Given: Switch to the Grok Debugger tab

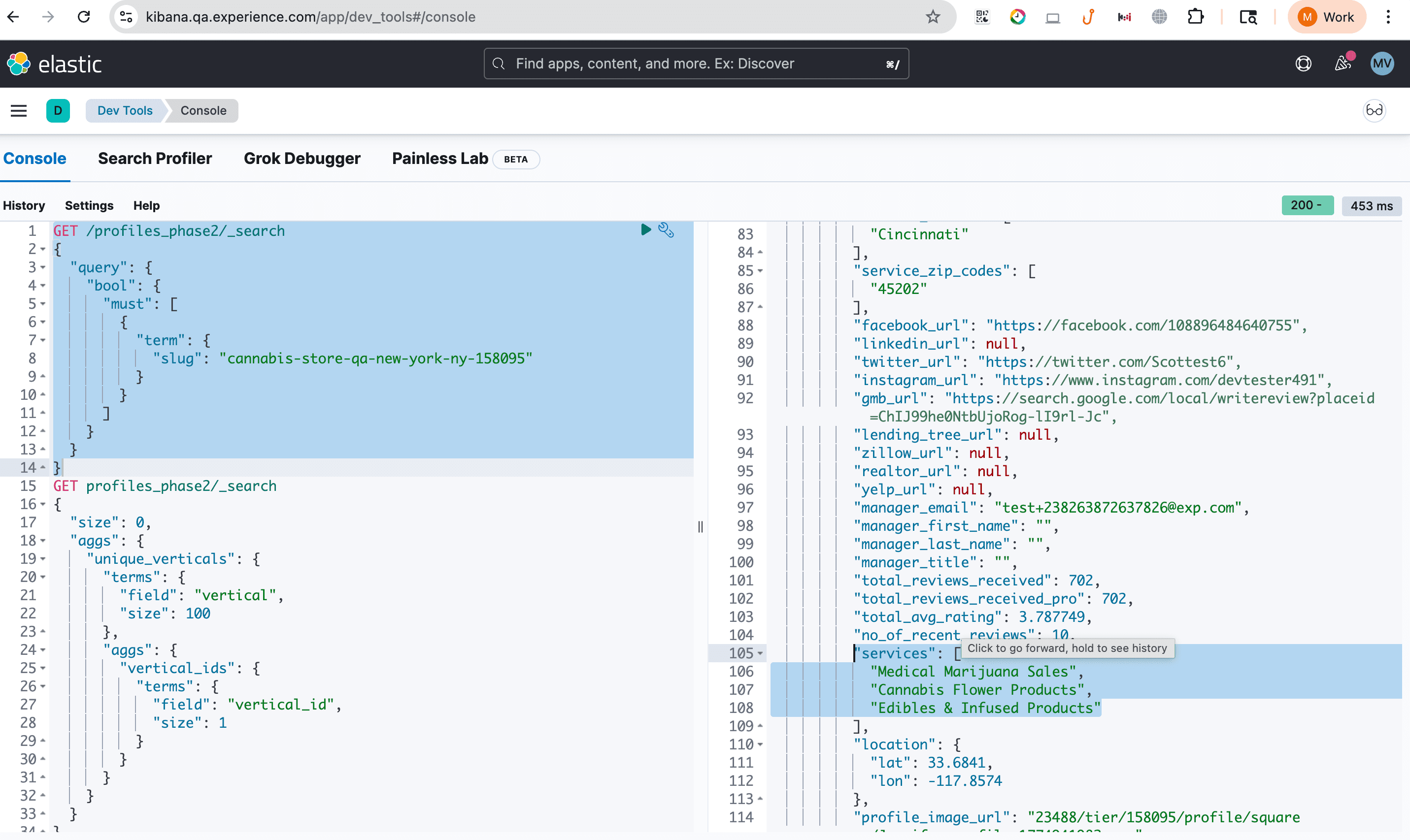Looking at the screenshot, I should (x=302, y=159).
